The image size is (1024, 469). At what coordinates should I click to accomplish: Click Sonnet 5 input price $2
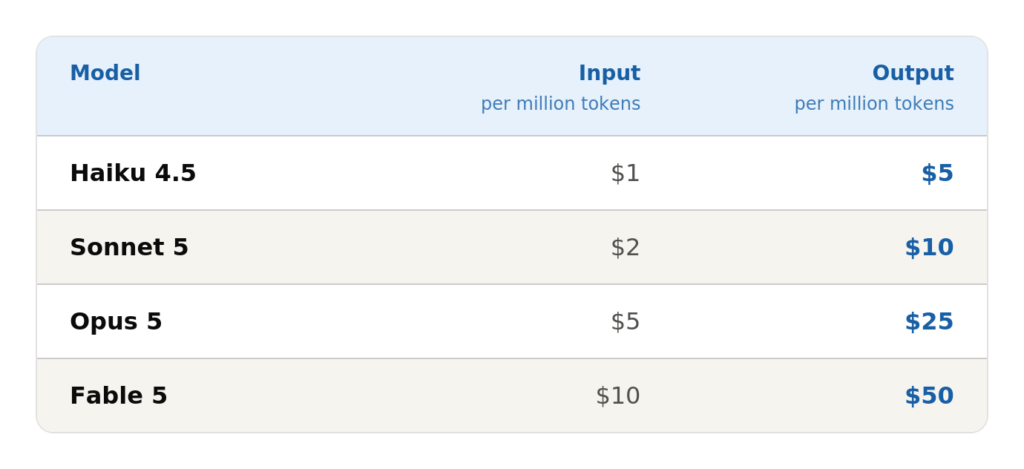pyautogui.click(x=625, y=248)
